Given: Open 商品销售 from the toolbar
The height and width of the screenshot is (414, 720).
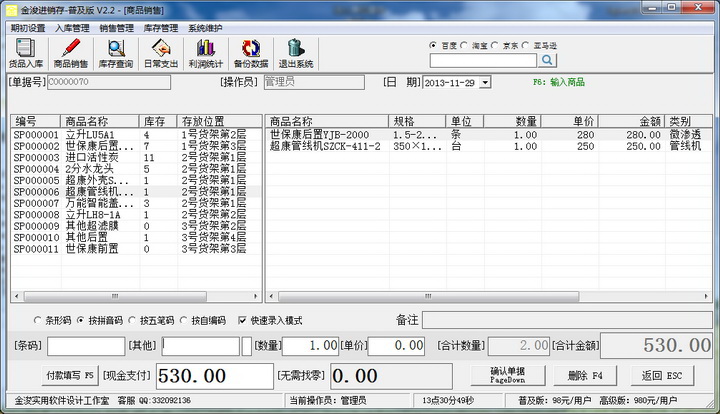Looking at the screenshot, I should tap(70, 53).
